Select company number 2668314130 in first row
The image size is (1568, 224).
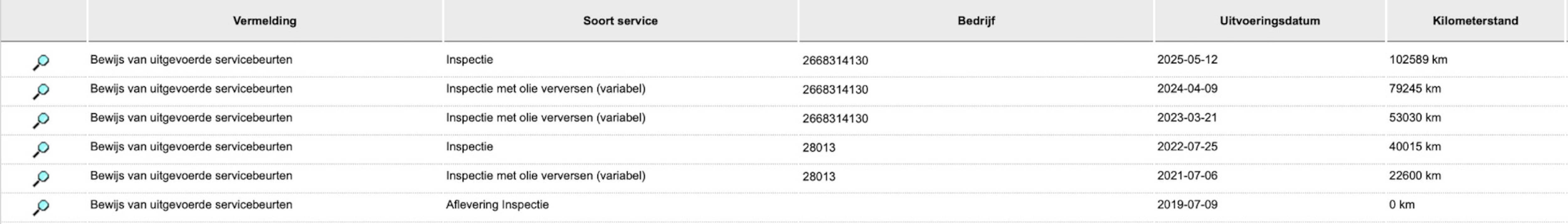tap(835, 60)
